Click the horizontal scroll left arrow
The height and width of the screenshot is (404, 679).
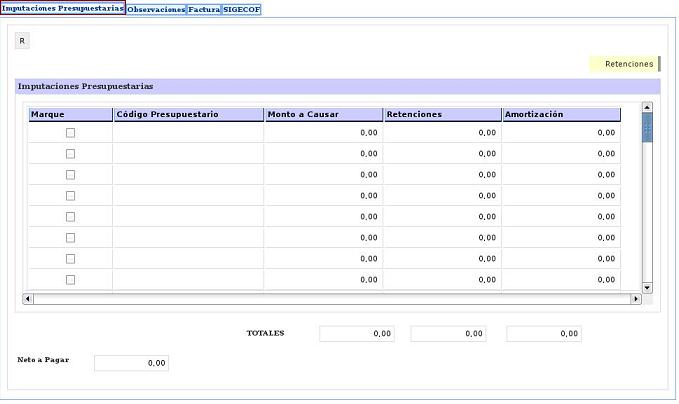coord(27,299)
